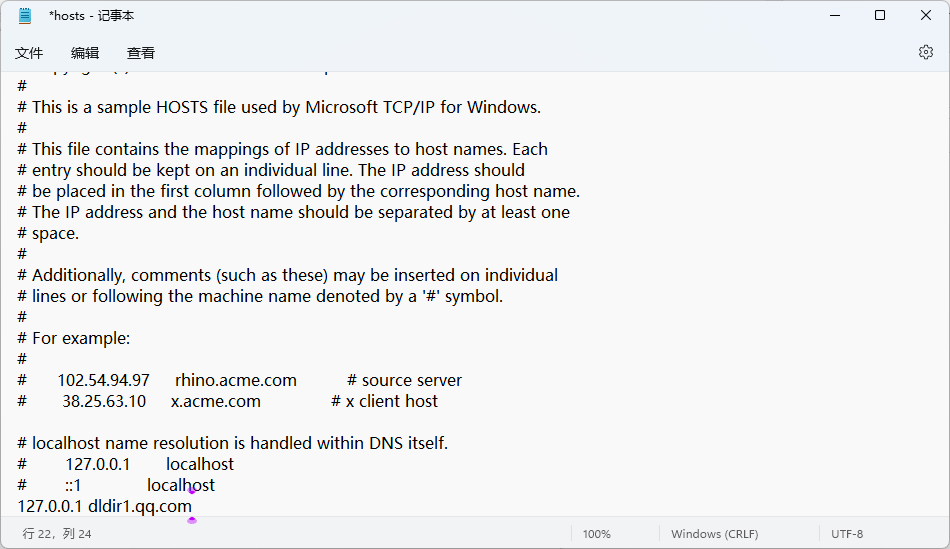The height and width of the screenshot is (549, 950).
Task: Open Notepad settings gear icon
Action: click(x=925, y=52)
